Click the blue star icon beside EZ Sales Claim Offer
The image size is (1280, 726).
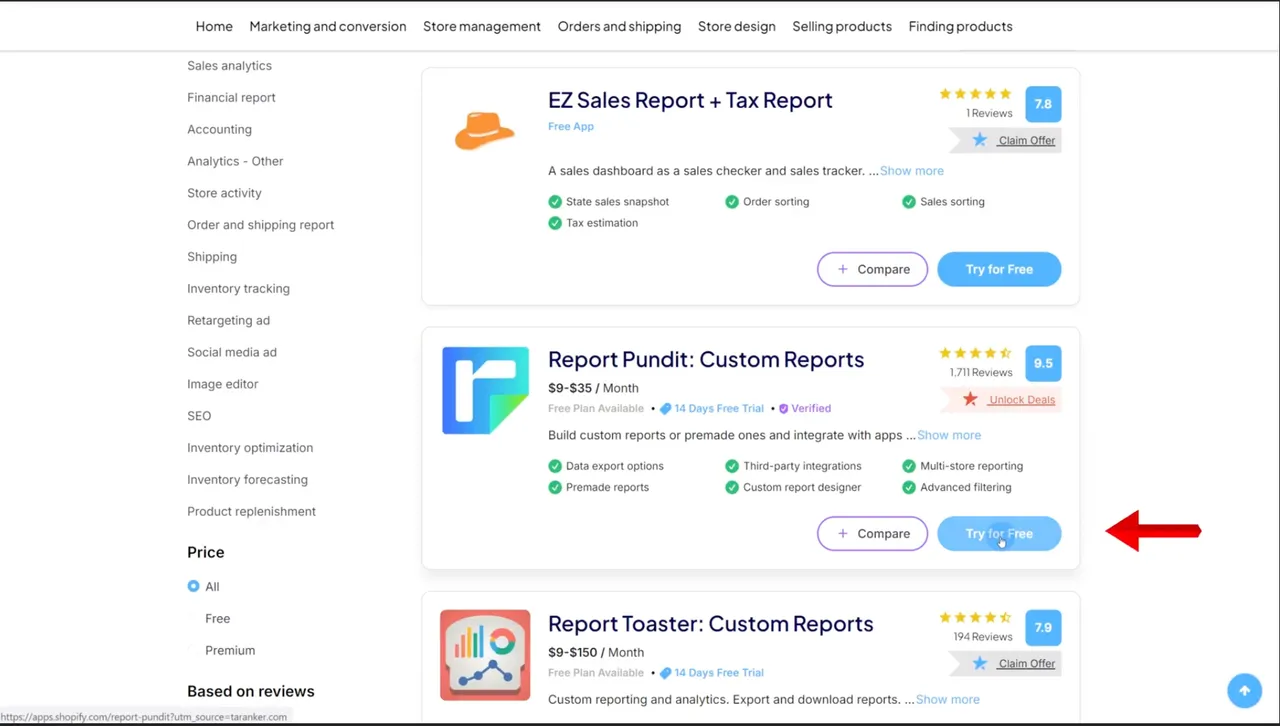point(980,140)
